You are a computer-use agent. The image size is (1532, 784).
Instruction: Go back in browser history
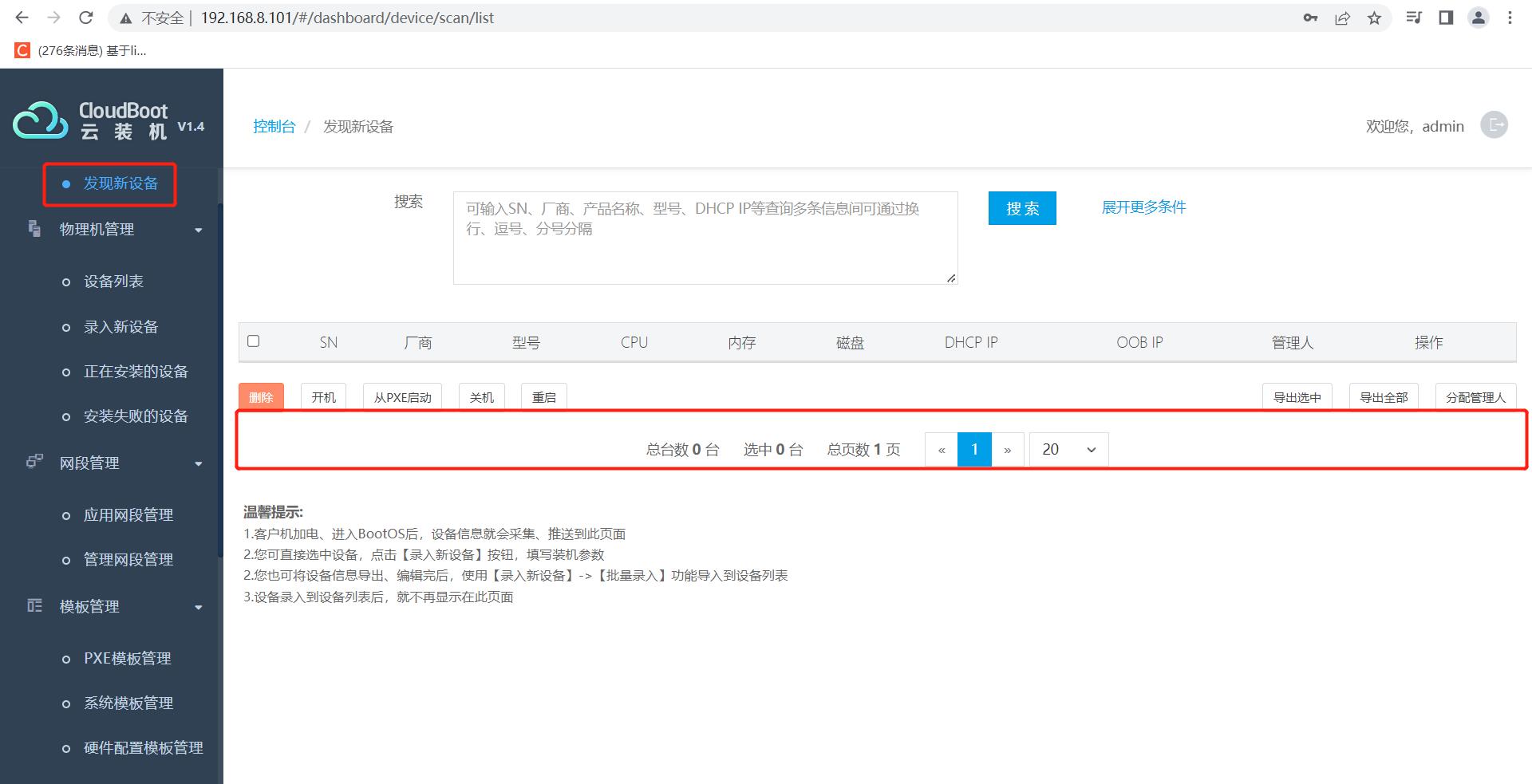pyautogui.click(x=22, y=18)
